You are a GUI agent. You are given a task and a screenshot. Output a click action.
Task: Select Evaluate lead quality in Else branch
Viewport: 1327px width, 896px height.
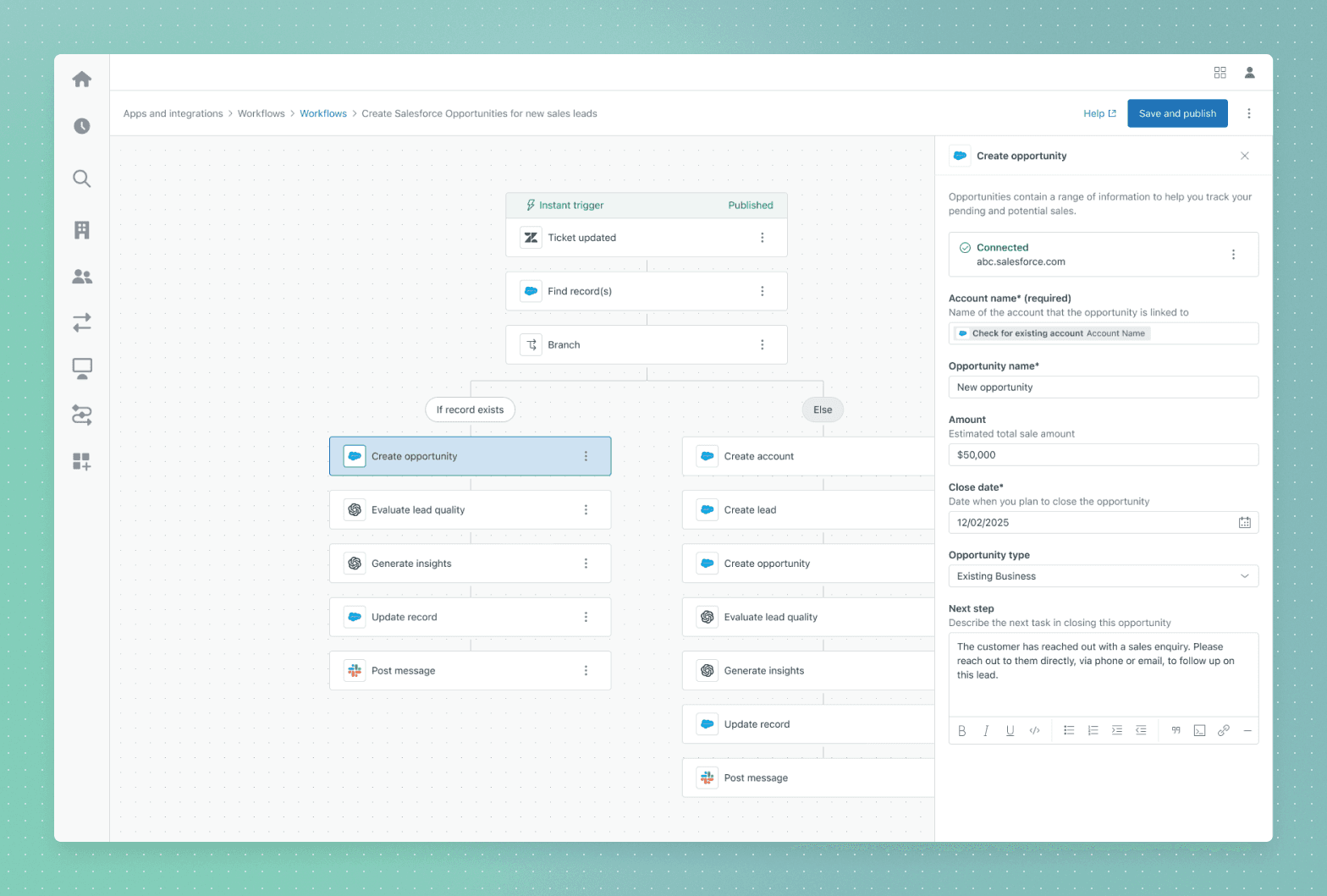click(x=808, y=618)
